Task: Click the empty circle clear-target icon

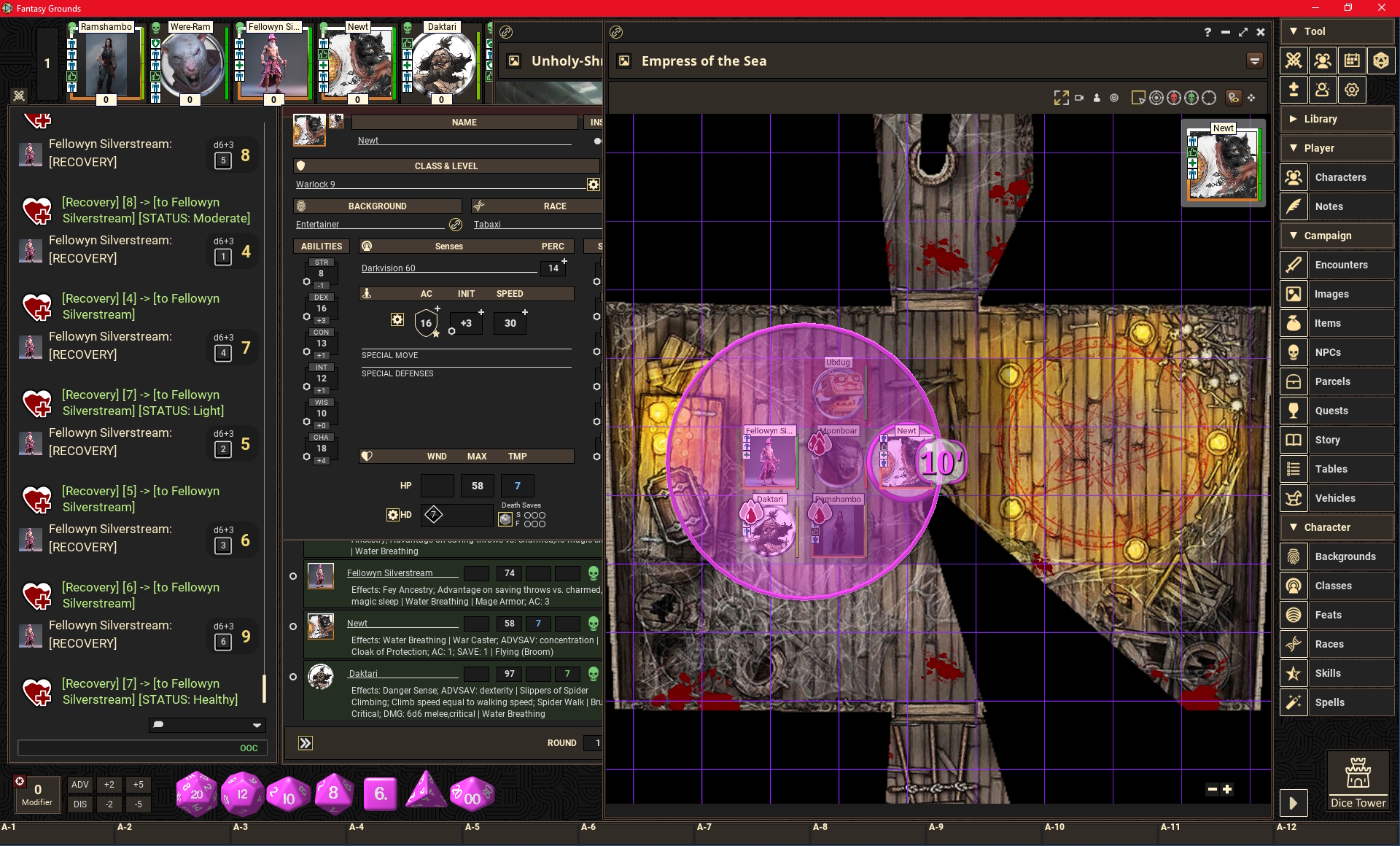Action: tap(1209, 98)
